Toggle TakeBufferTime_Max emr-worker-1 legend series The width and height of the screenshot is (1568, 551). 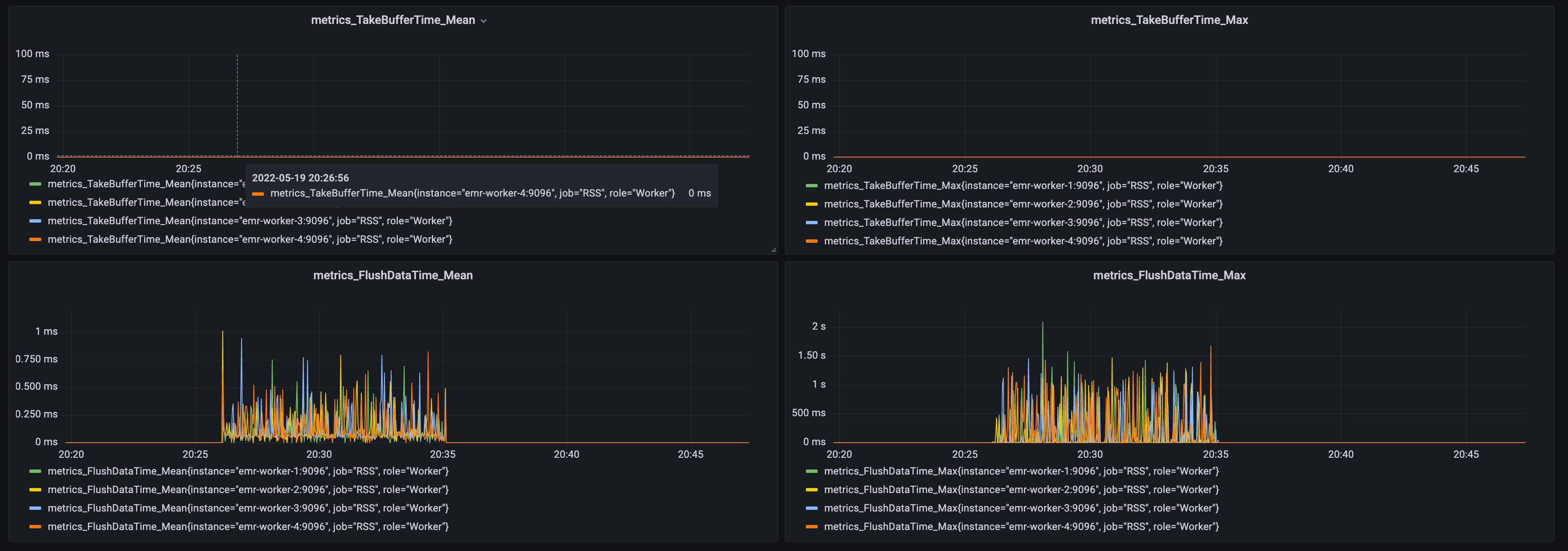1023,186
